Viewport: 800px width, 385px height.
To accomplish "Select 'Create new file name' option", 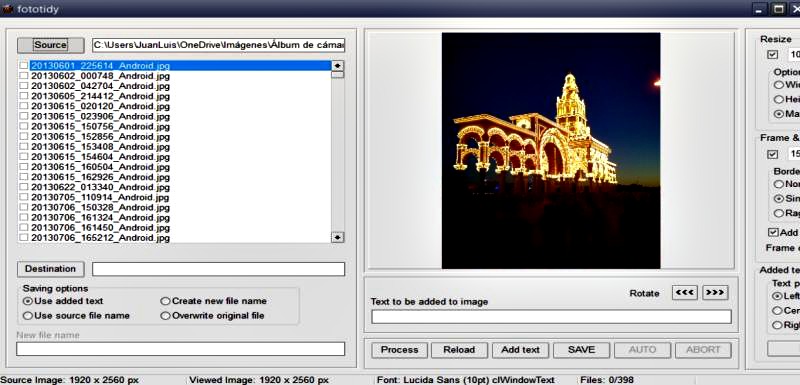I will (x=213, y=301).
